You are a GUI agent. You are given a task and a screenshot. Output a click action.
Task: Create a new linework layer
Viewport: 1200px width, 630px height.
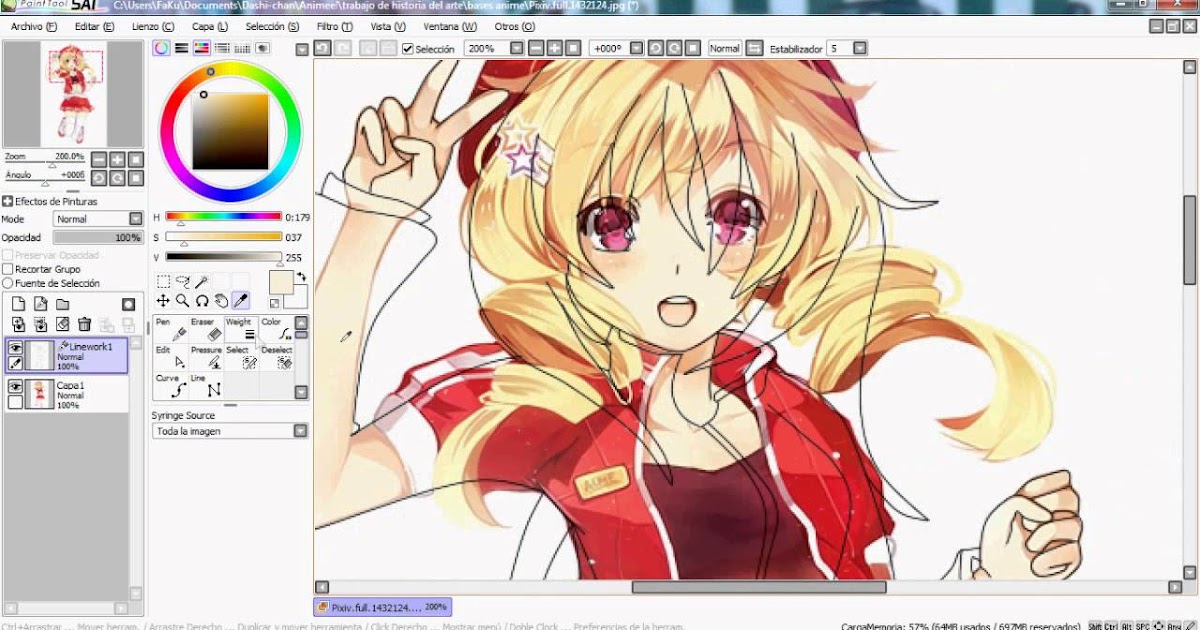[x=40, y=304]
